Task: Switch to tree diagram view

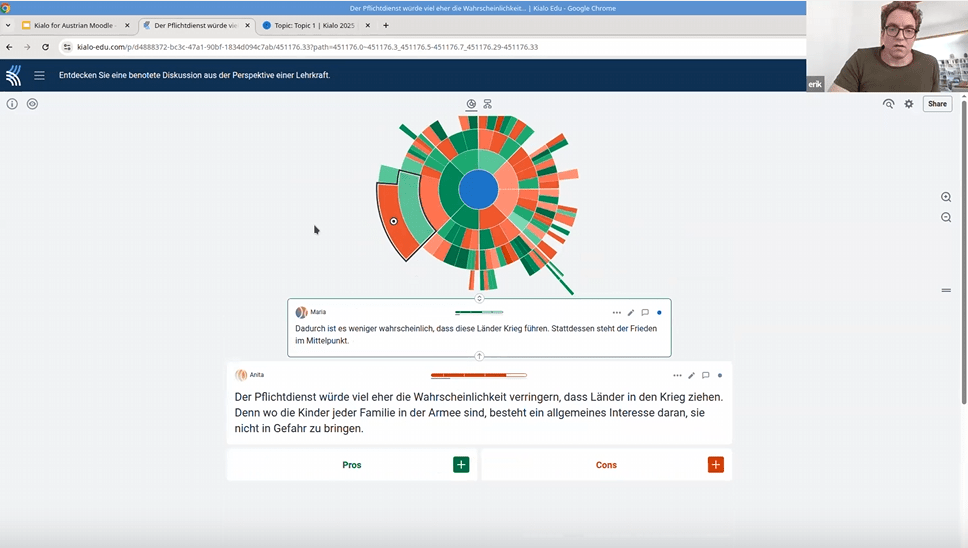Action: click(488, 104)
